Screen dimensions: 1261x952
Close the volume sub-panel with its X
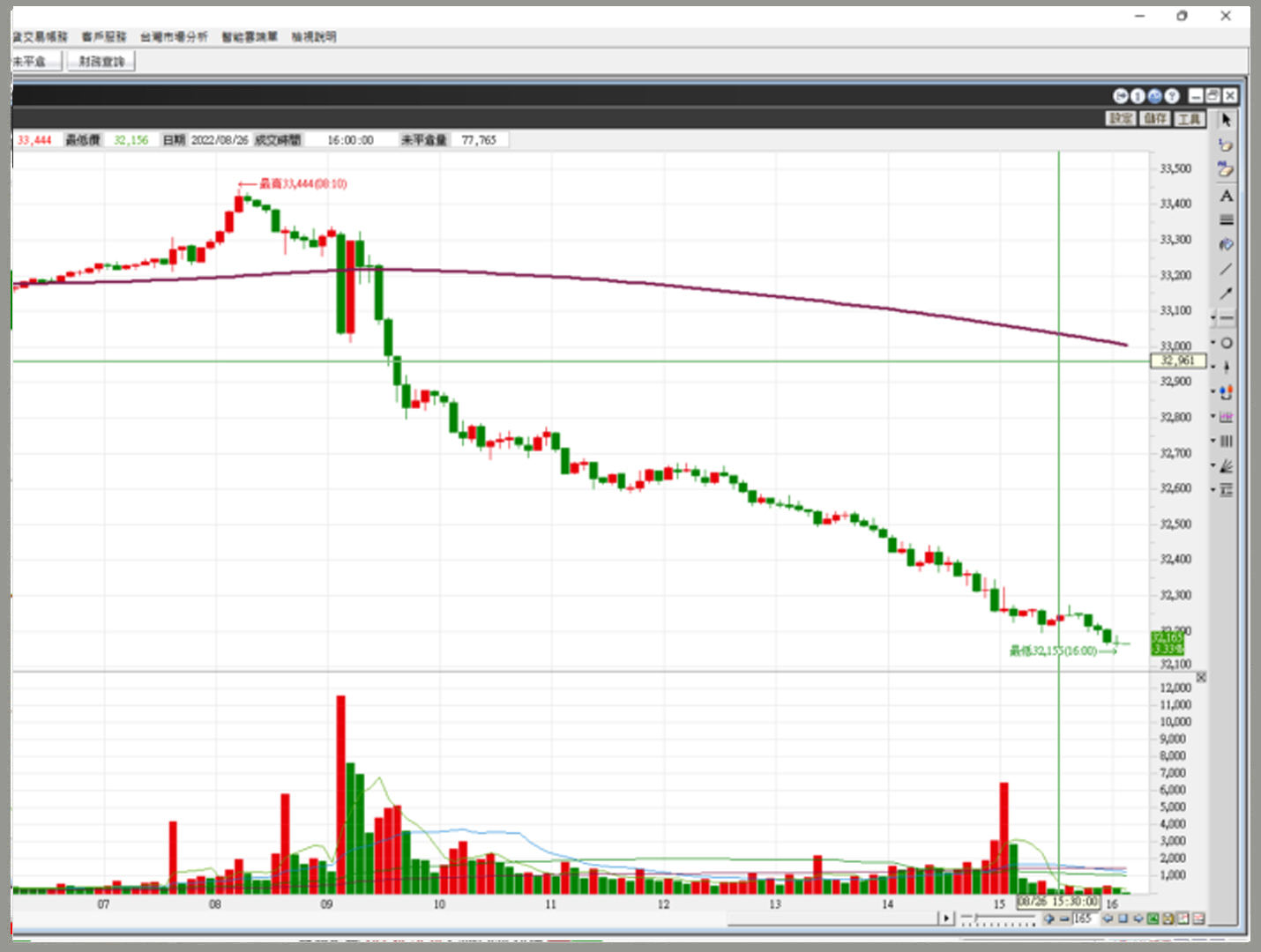point(1200,677)
